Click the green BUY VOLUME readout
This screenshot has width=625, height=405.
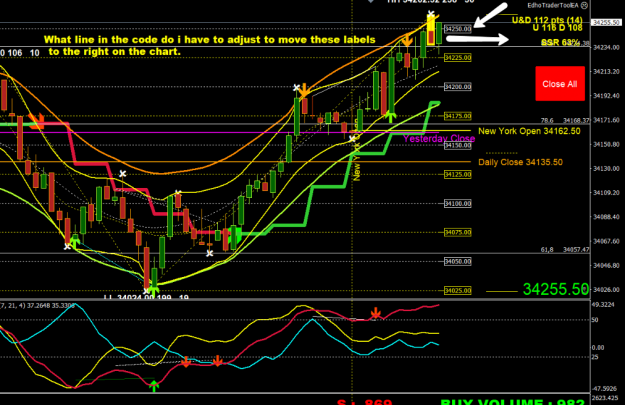tap(512, 402)
